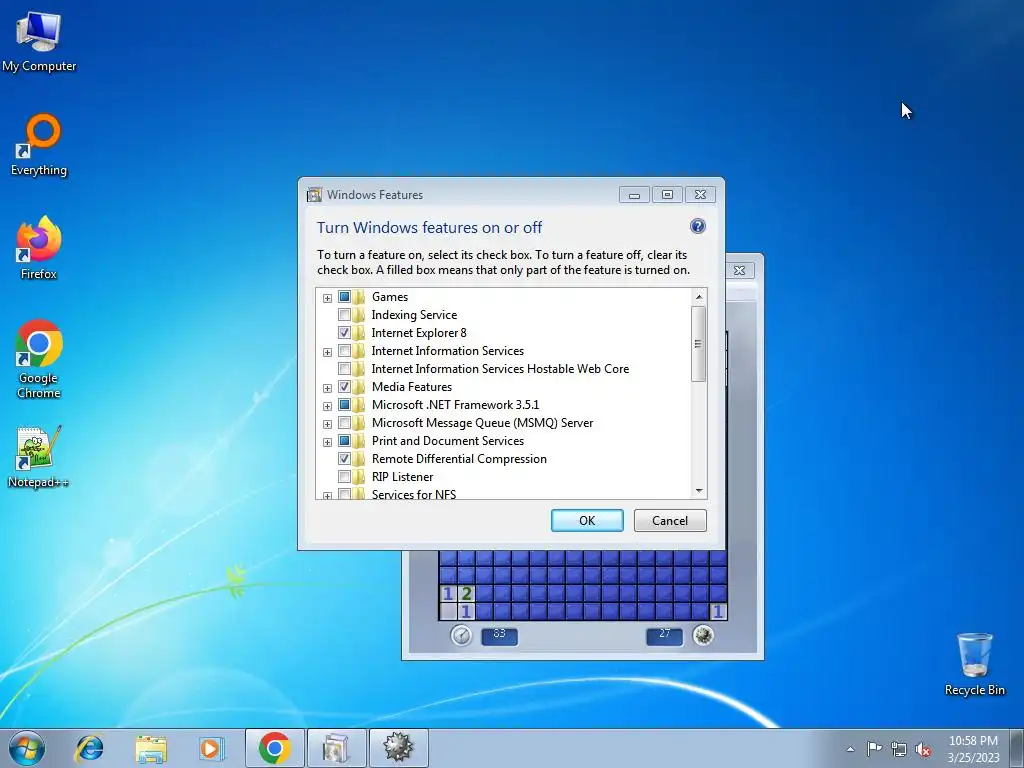Cancel the Windows Features dialog
Screen dimensions: 1024x768
point(670,520)
